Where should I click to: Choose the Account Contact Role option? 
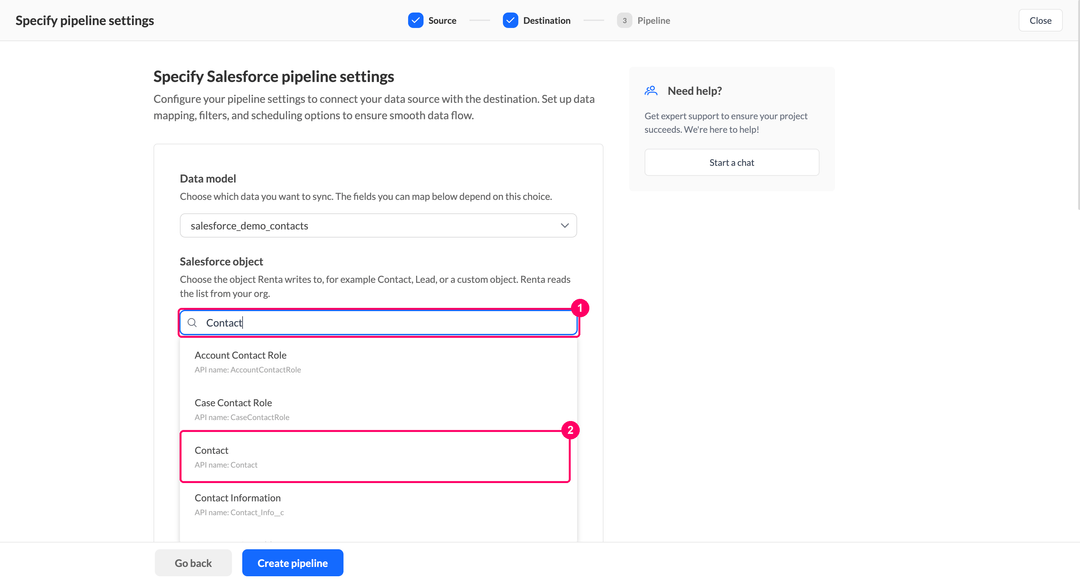coord(378,362)
